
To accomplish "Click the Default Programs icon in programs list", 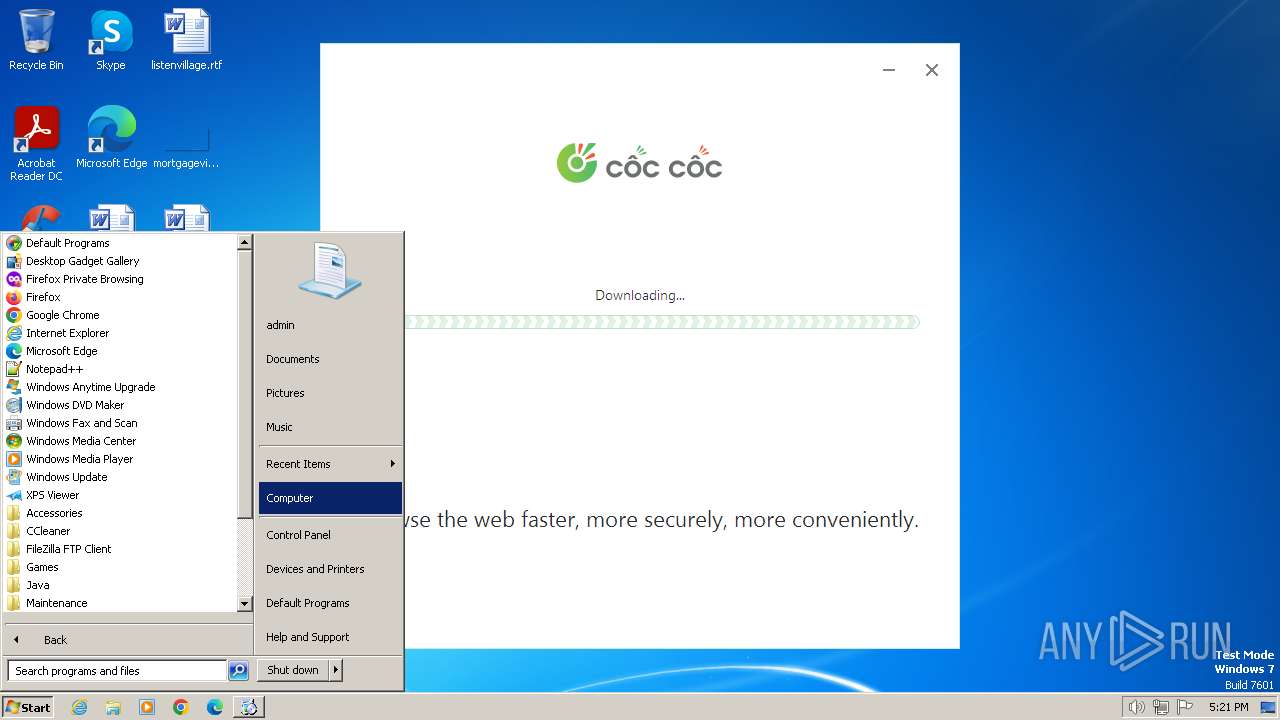I will tap(14, 243).
